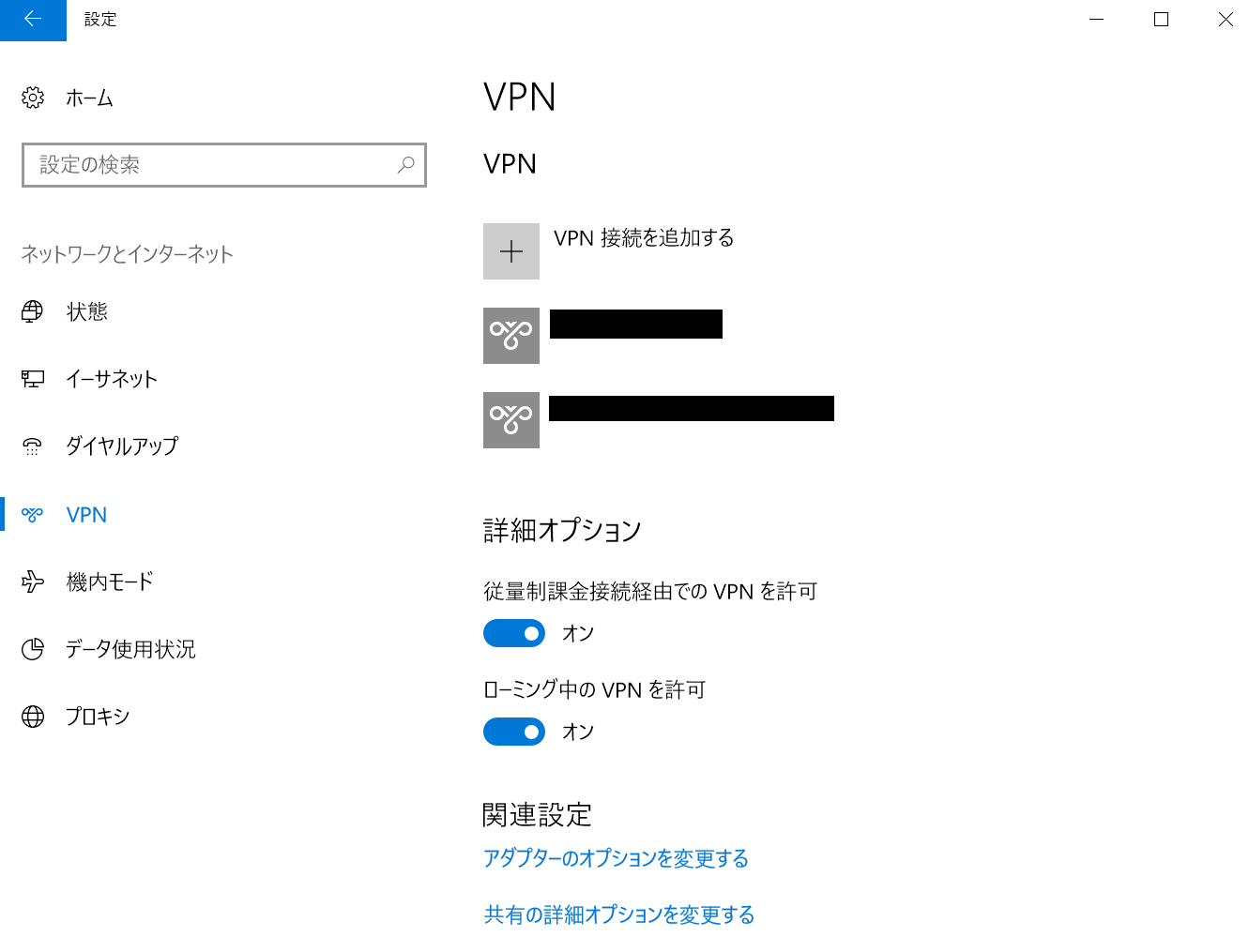Open アダプターのオプションを変更する link

pos(616,858)
